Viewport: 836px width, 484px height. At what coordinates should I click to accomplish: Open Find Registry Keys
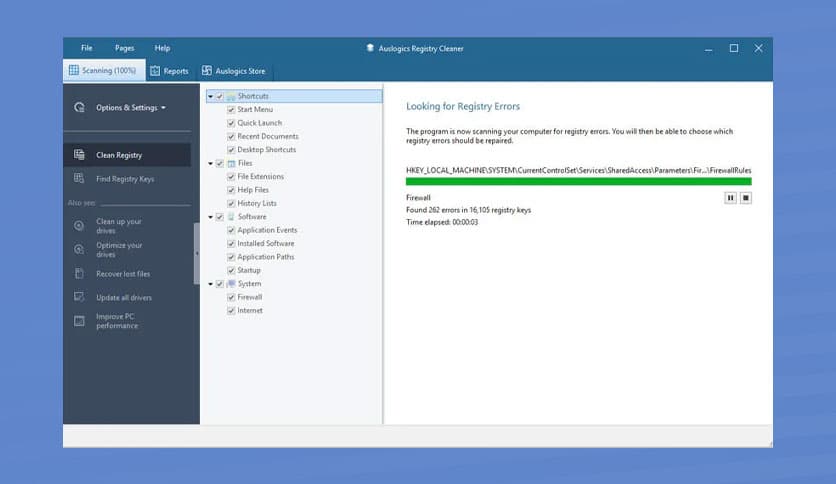click(x=127, y=179)
